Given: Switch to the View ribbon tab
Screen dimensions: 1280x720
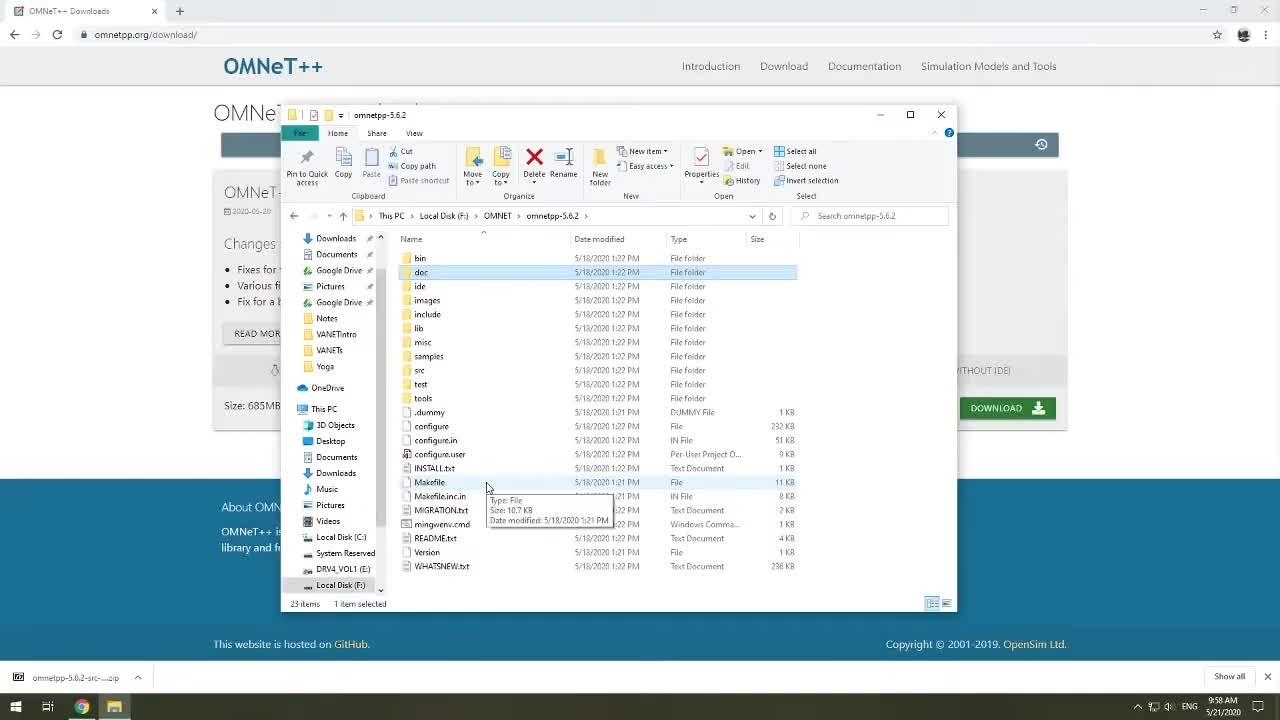Looking at the screenshot, I should pos(414,133).
